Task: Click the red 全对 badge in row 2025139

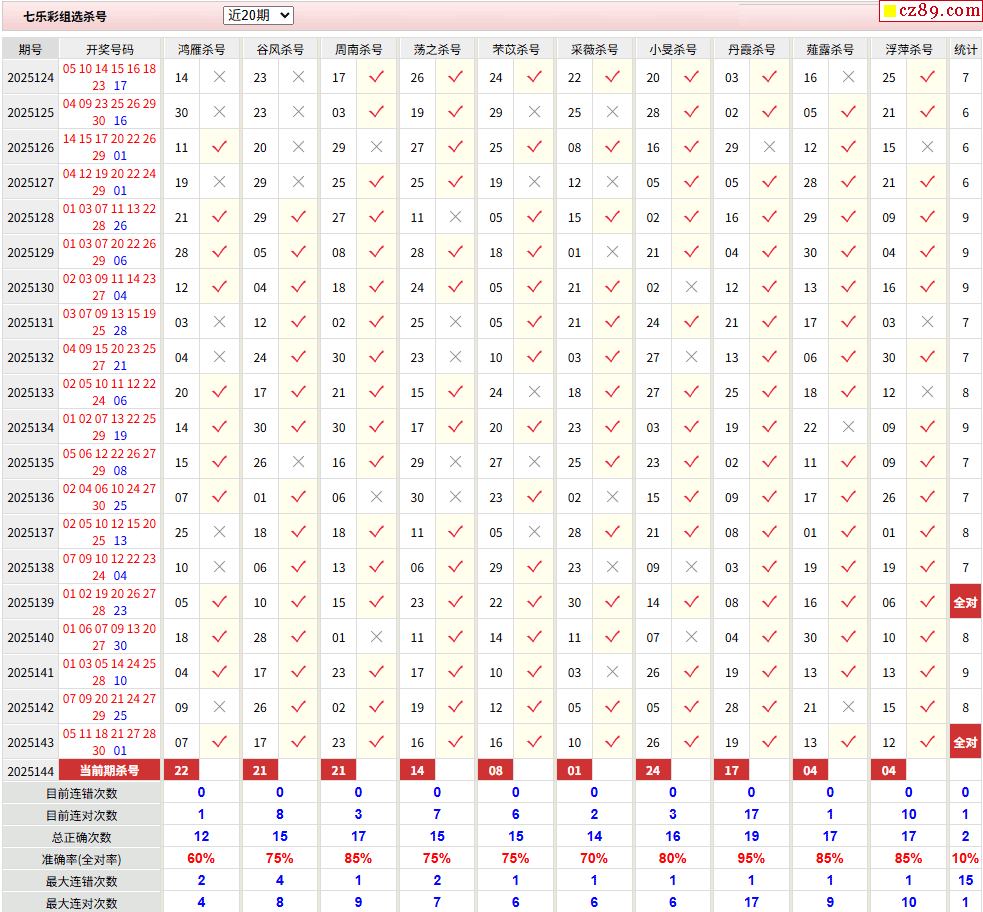Action: (965, 602)
